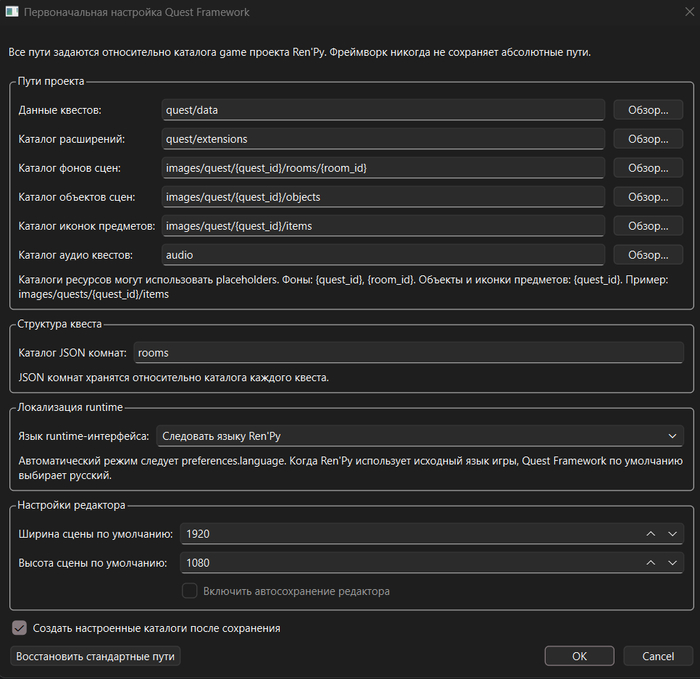The image size is (700, 679).
Task: Edit the Каталог фонов сцен path field
Action: (x=383, y=168)
